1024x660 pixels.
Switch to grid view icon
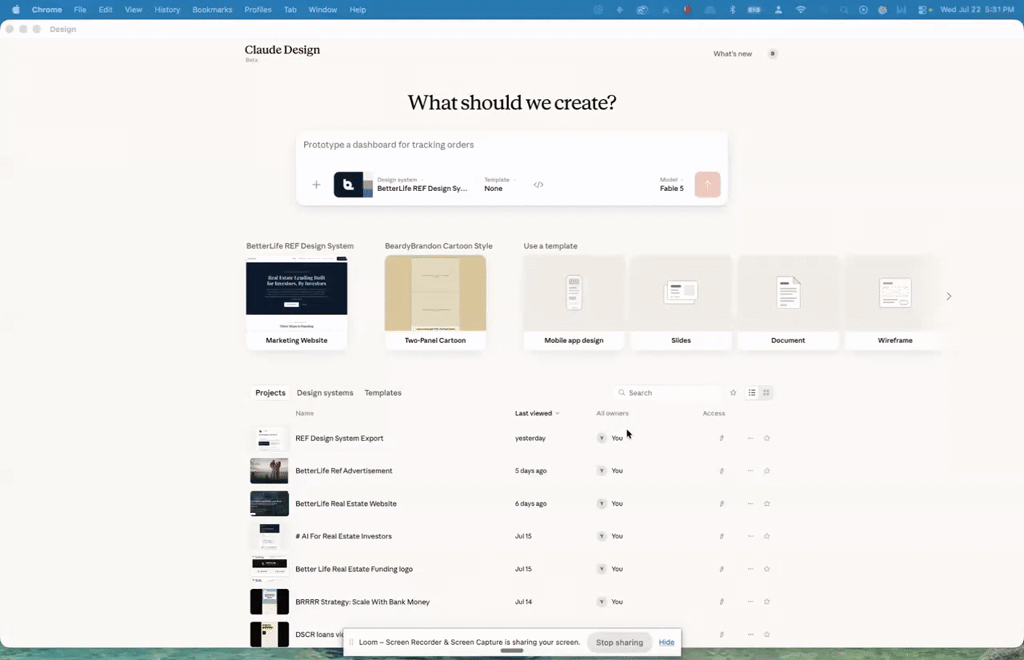tap(766, 392)
